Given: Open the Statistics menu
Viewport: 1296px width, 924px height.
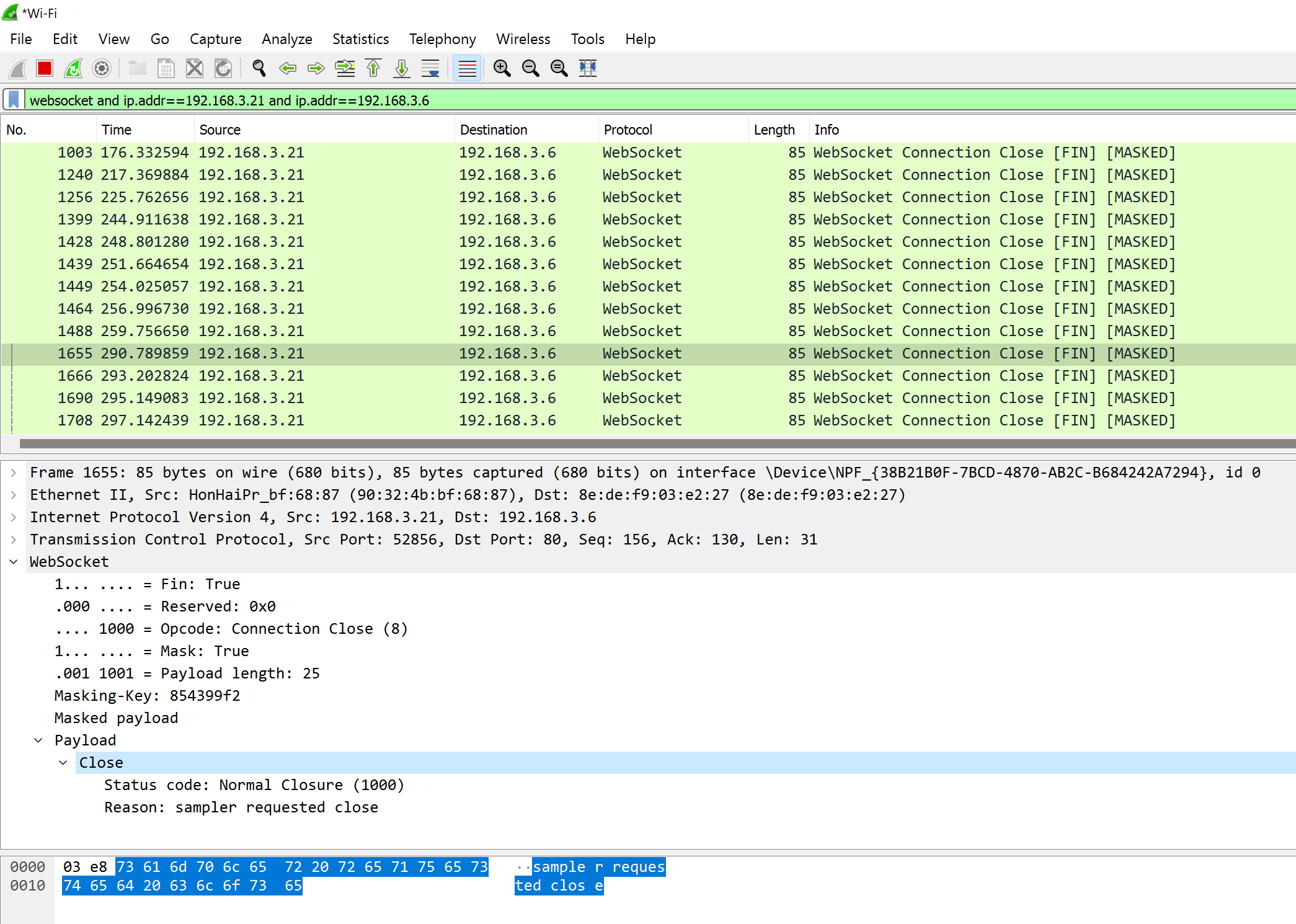Looking at the screenshot, I should coord(360,38).
